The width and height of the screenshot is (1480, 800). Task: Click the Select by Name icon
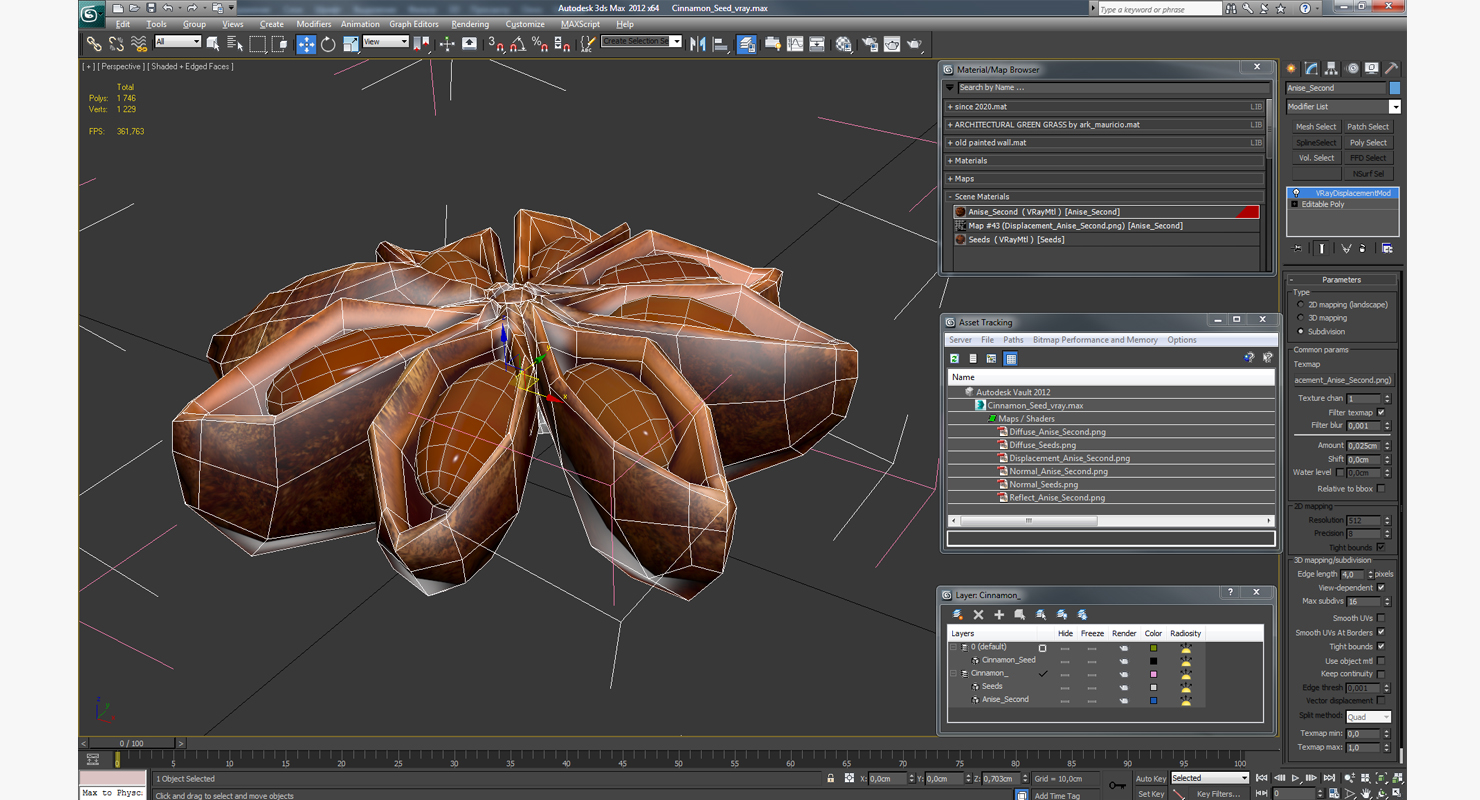click(x=235, y=44)
